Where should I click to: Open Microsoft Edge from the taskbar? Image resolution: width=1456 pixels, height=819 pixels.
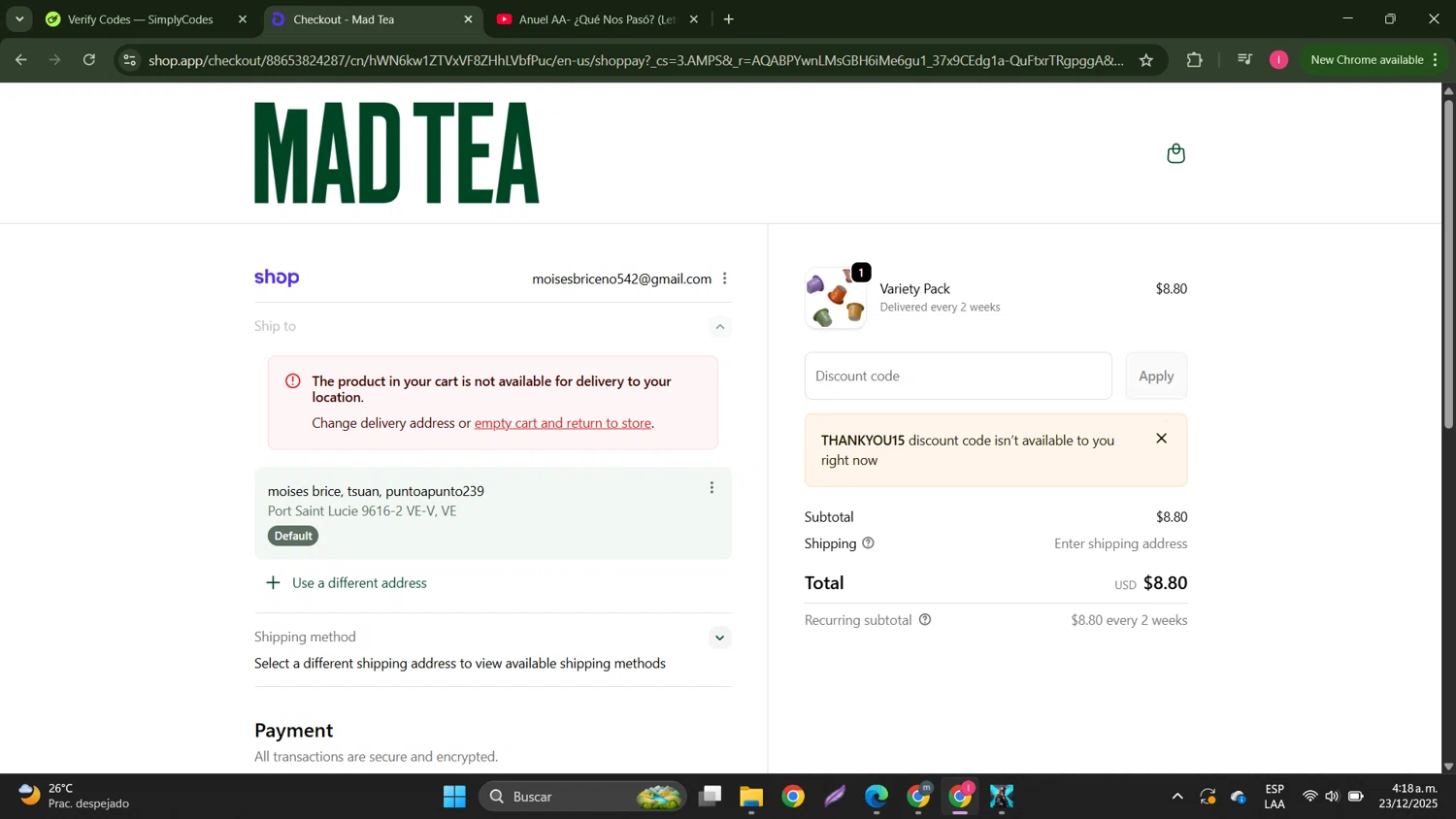click(x=877, y=797)
